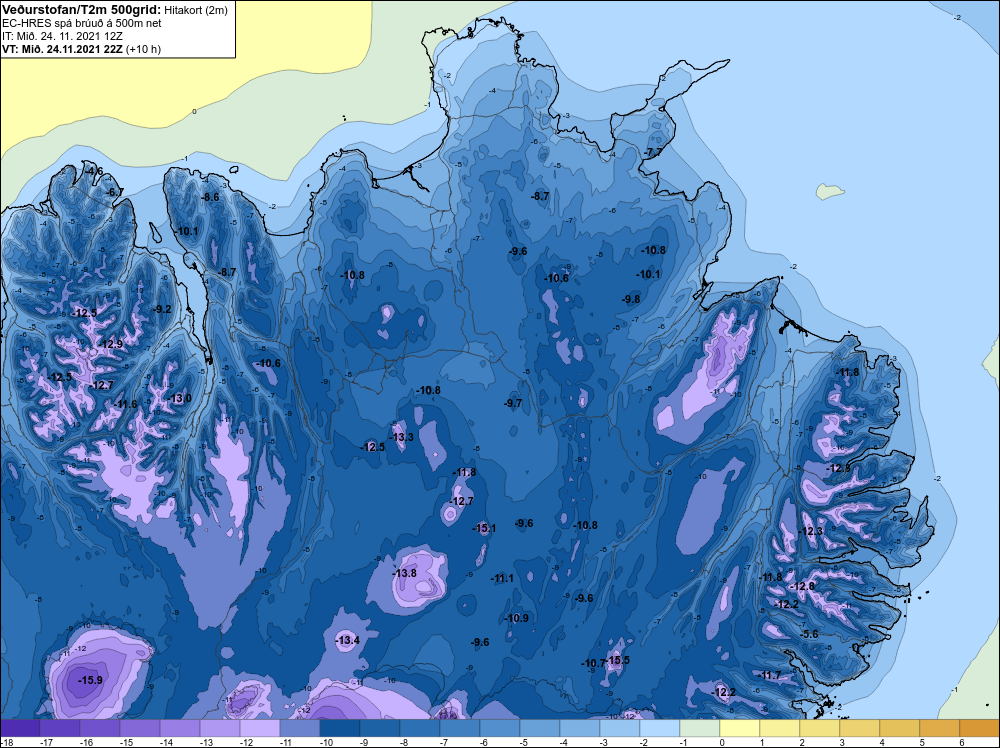The height and width of the screenshot is (748, 1000).
Task: Select the -15.1 temperature reading
Action: [x=484, y=528]
